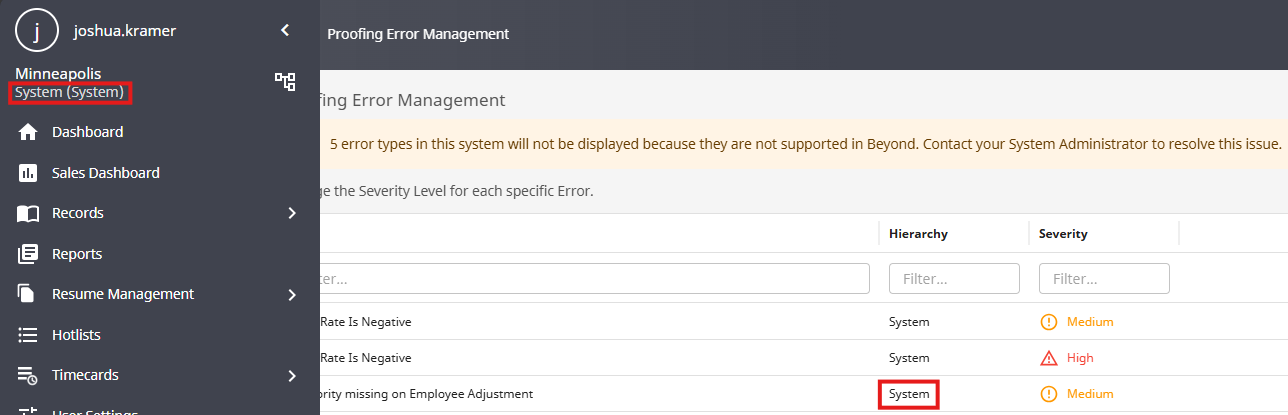Open the Sales Dashboard menu item

coord(105,173)
